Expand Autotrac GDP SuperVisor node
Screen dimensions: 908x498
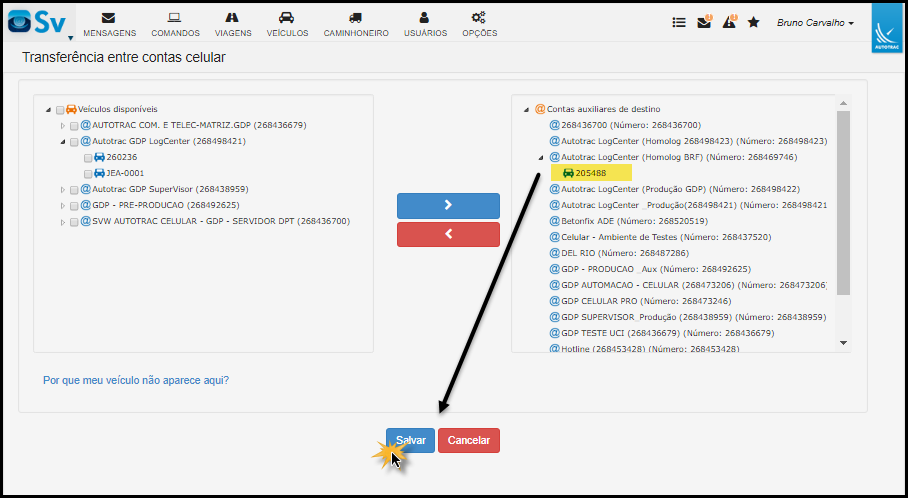63,190
